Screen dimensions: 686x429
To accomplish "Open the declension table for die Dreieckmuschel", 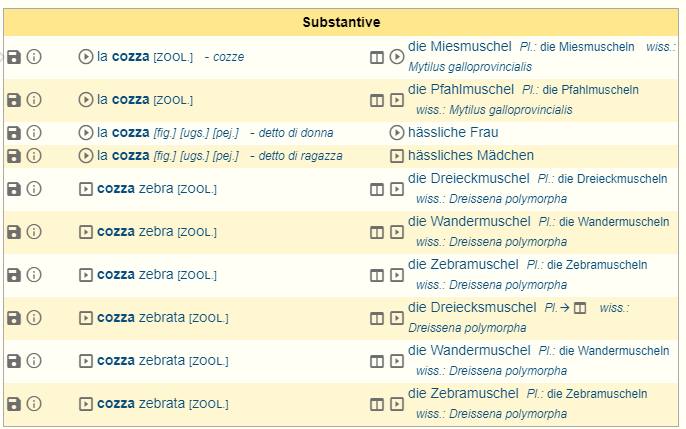I will 378,189.
